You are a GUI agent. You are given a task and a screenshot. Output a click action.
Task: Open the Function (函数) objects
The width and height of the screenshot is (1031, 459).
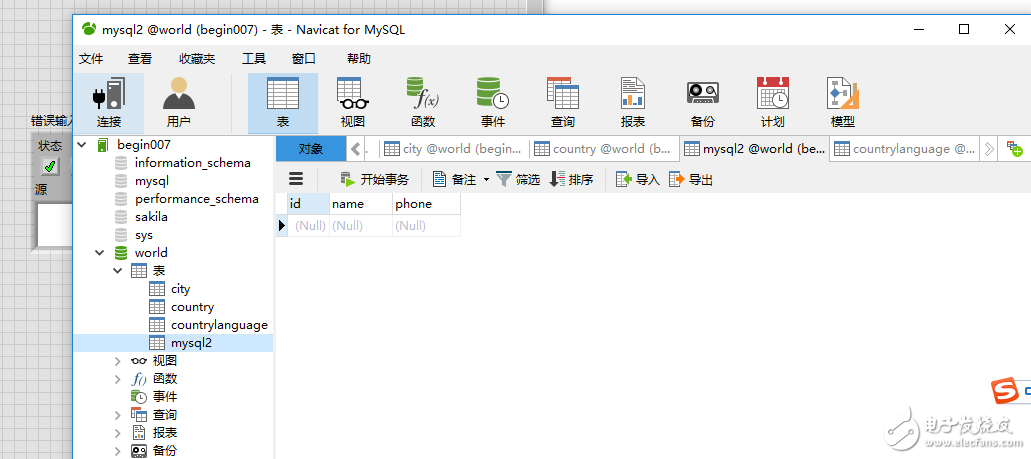(423, 103)
